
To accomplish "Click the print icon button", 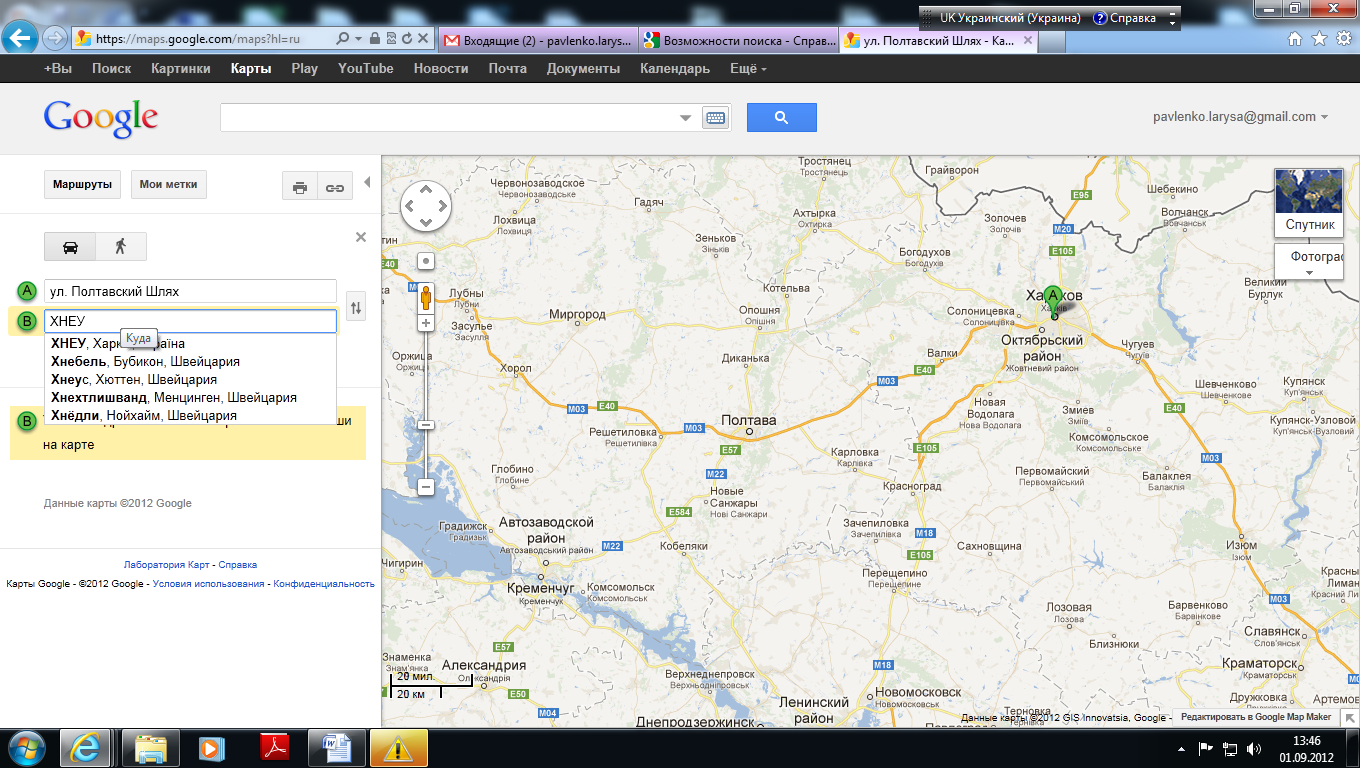I will coord(300,187).
